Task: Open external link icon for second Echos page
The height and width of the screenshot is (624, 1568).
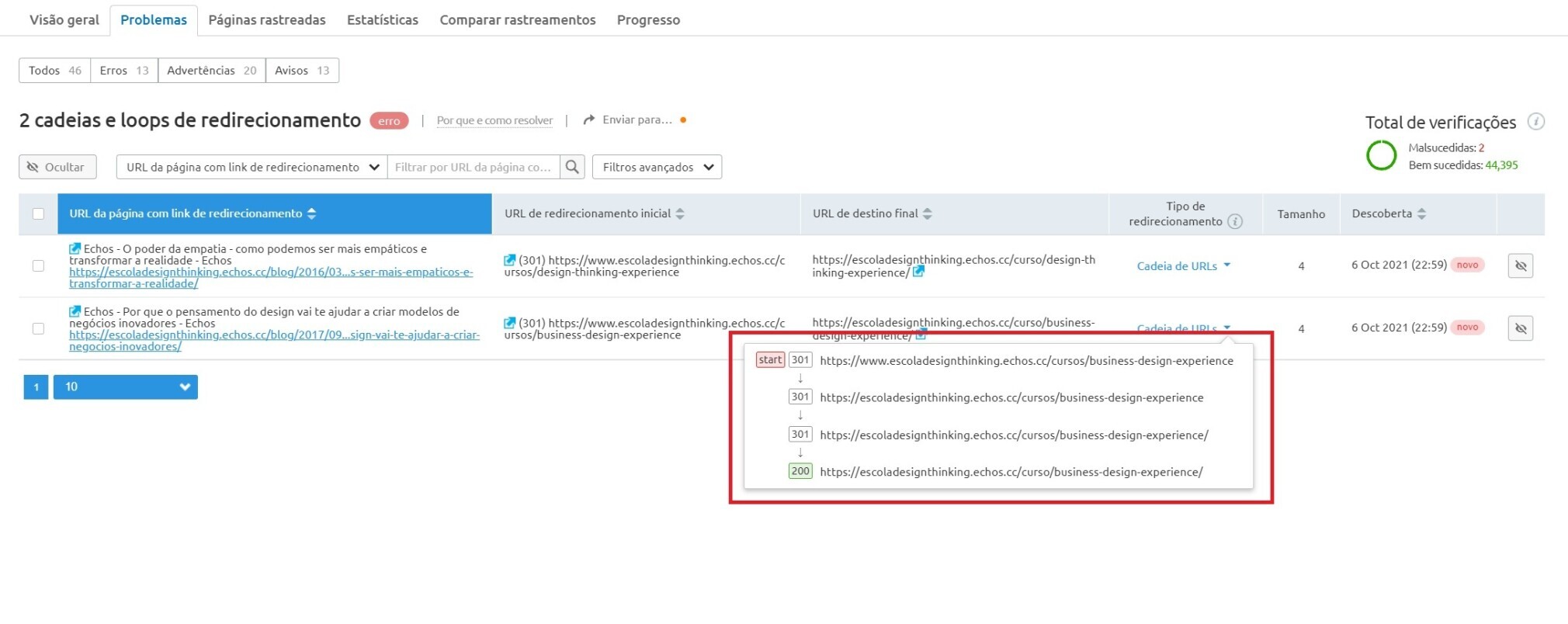Action: pyautogui.click(x=75, y=312)
